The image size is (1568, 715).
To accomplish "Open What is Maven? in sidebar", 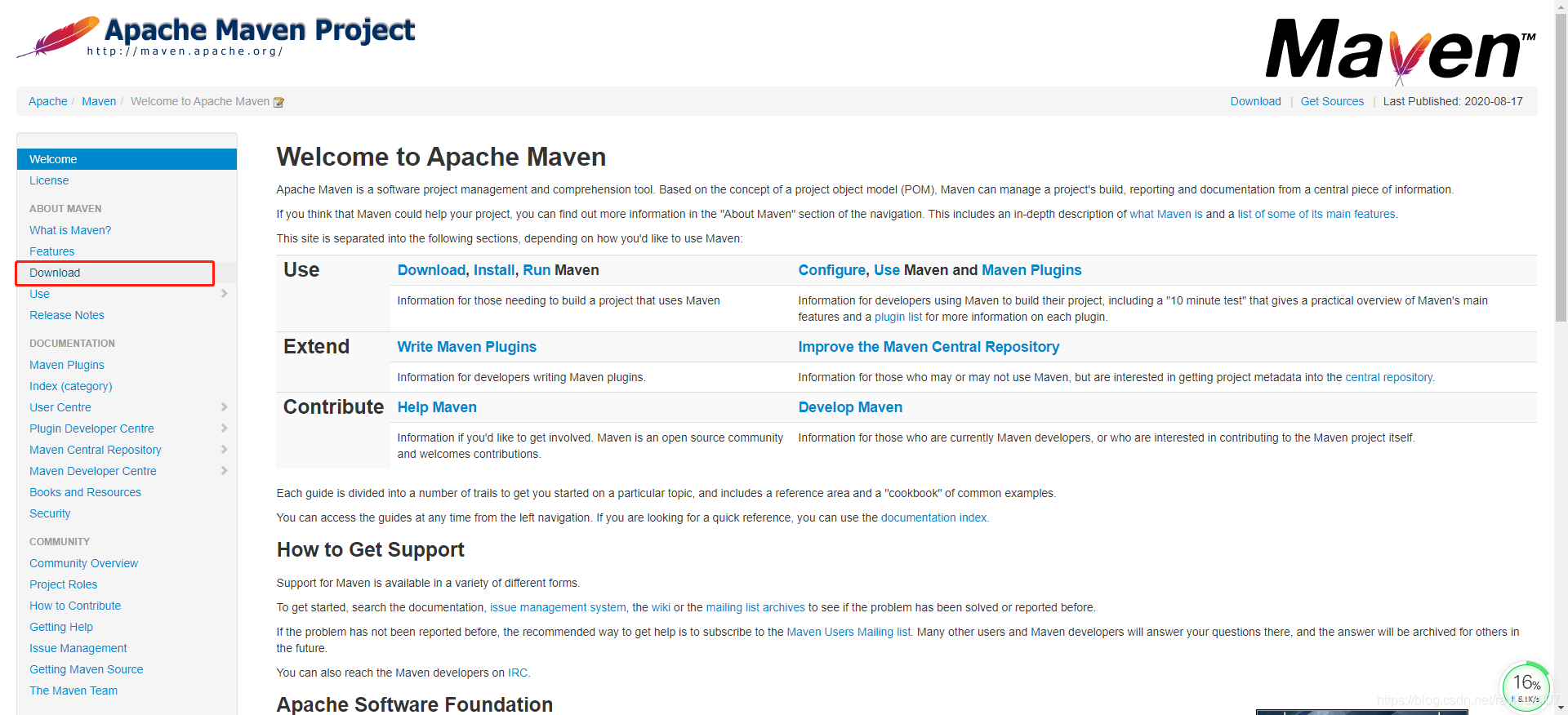I will [x=70, y=230].
